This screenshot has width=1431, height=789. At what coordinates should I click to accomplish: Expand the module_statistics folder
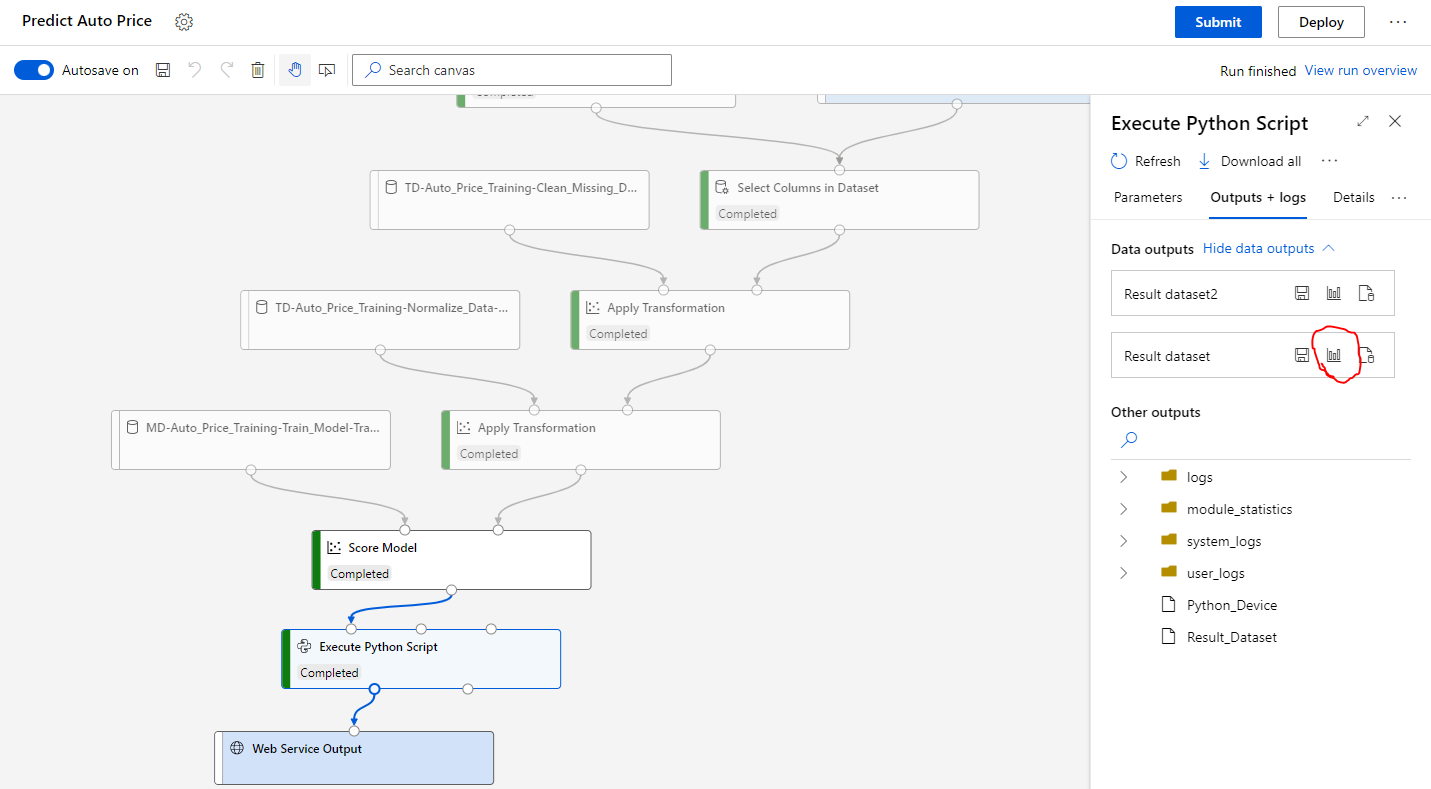(1123, 509)
